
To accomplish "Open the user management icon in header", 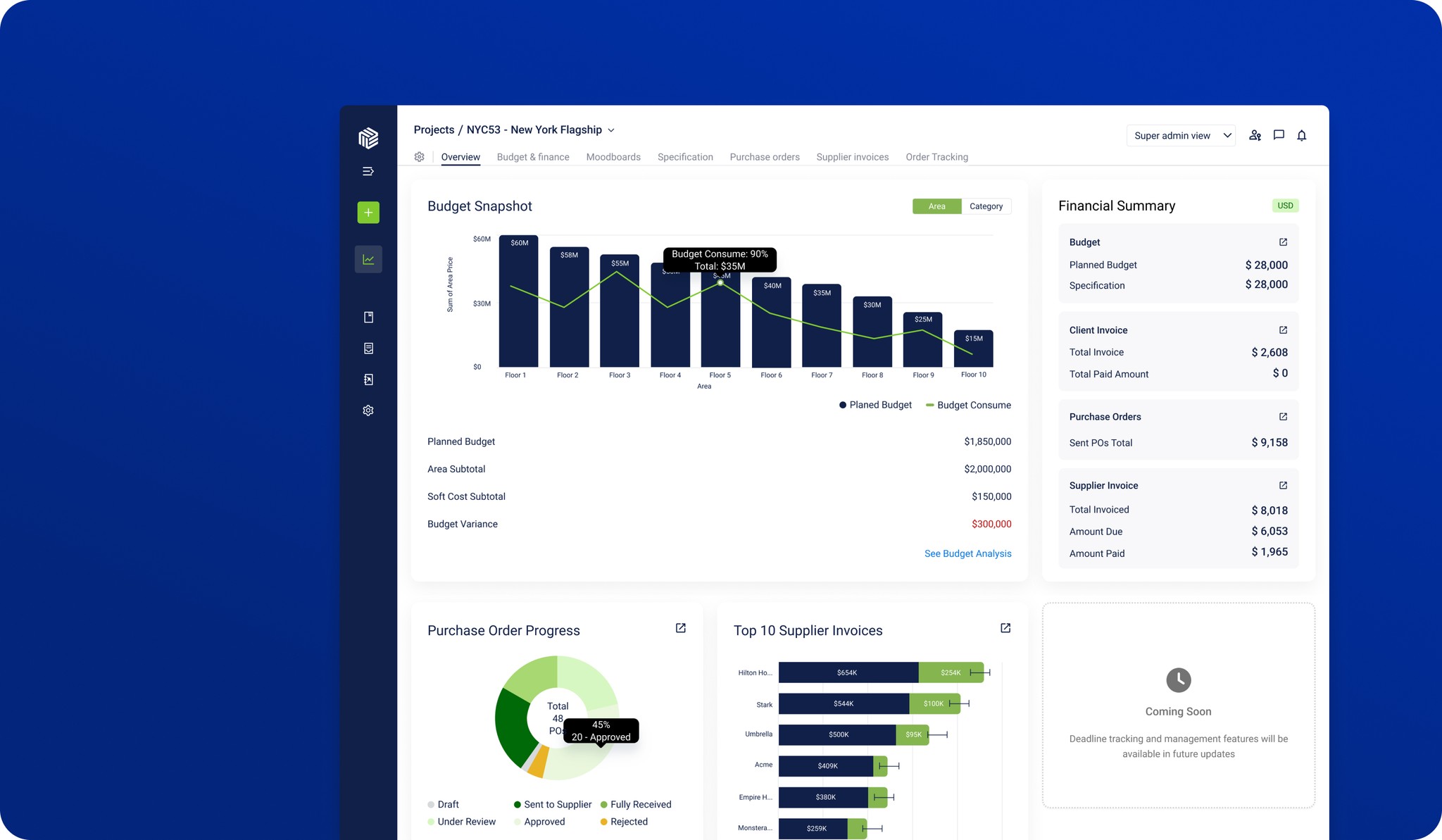I will (x=1255, y=135).
